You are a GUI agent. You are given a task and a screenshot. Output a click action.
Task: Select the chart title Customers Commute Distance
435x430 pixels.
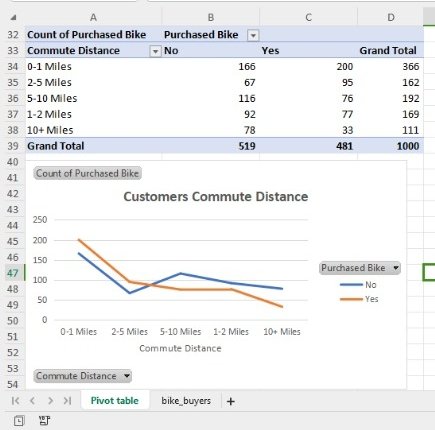[216, 196]
